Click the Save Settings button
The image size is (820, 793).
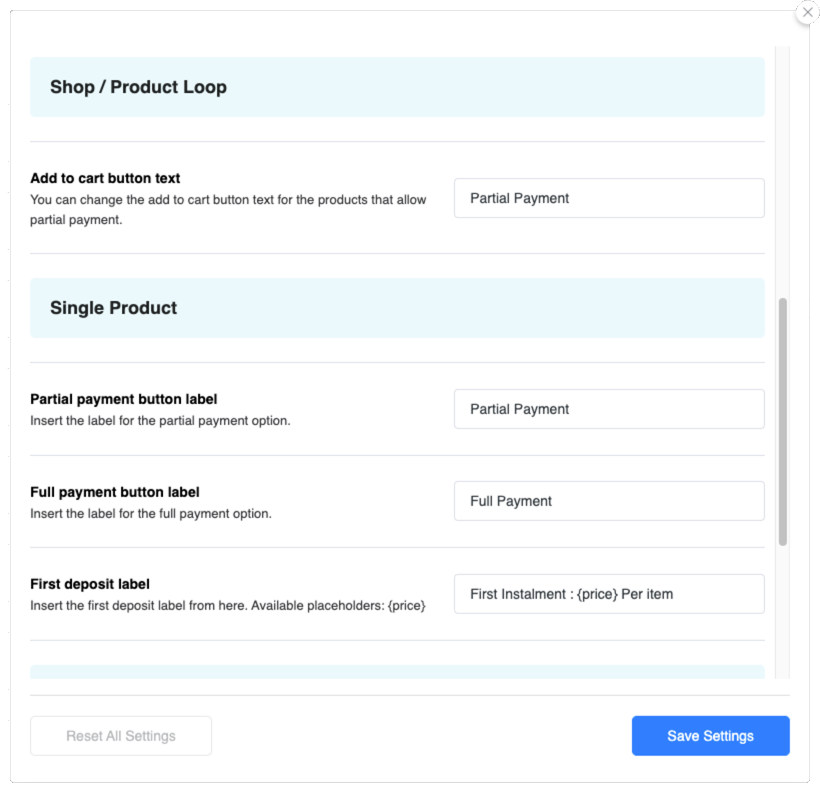coord(711,736)
